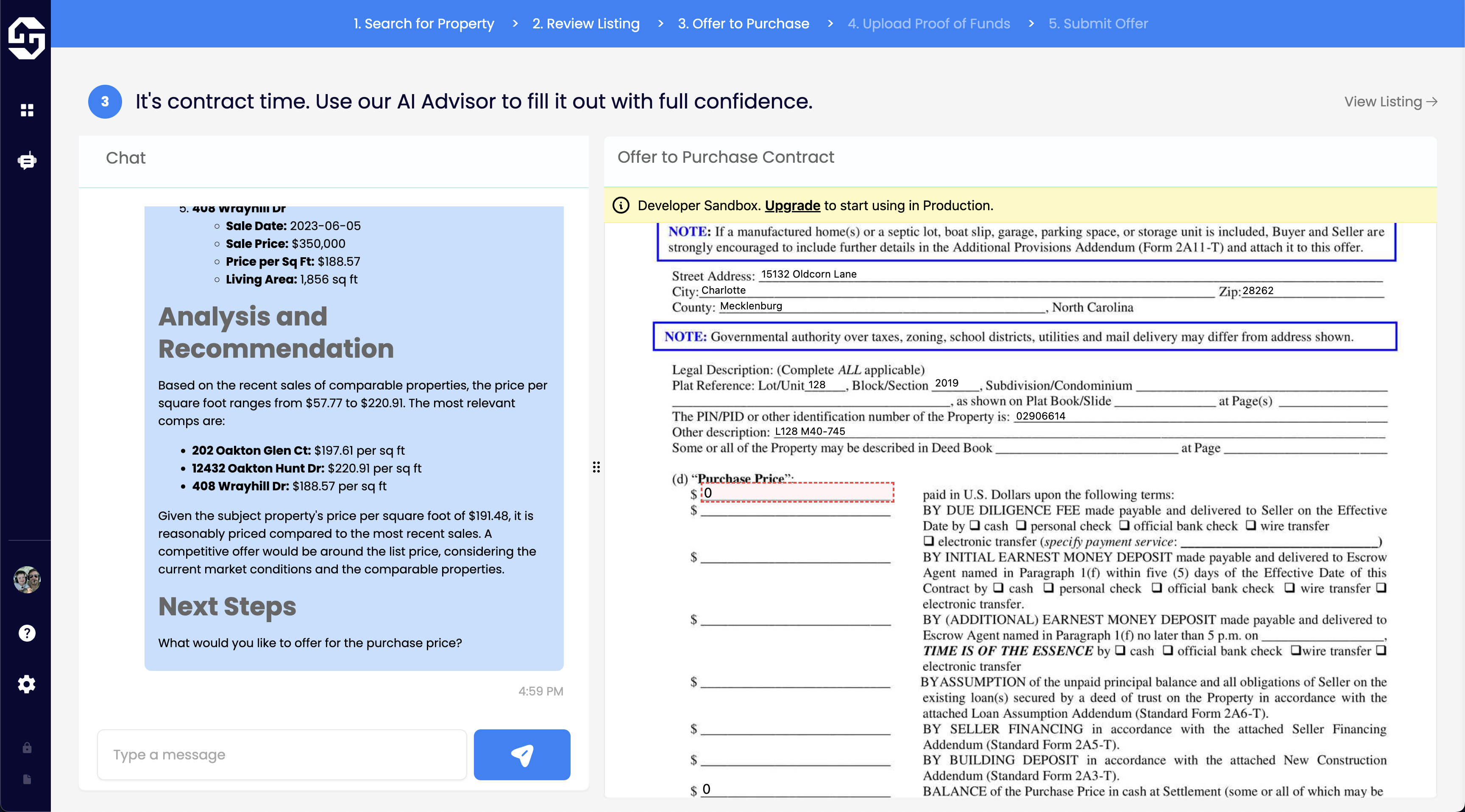This screenshot has height=812, width=1465.
Task: Open settings gear in sidebar
Action: point(27,684)
